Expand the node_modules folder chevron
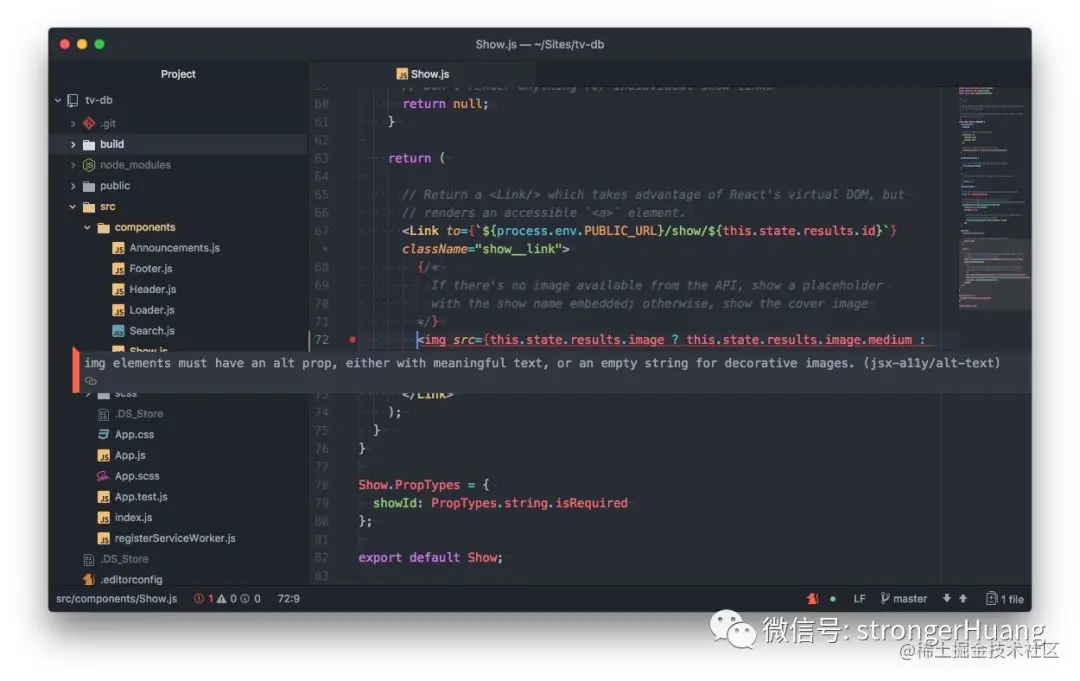1080x681 pixels. point(72,165)
